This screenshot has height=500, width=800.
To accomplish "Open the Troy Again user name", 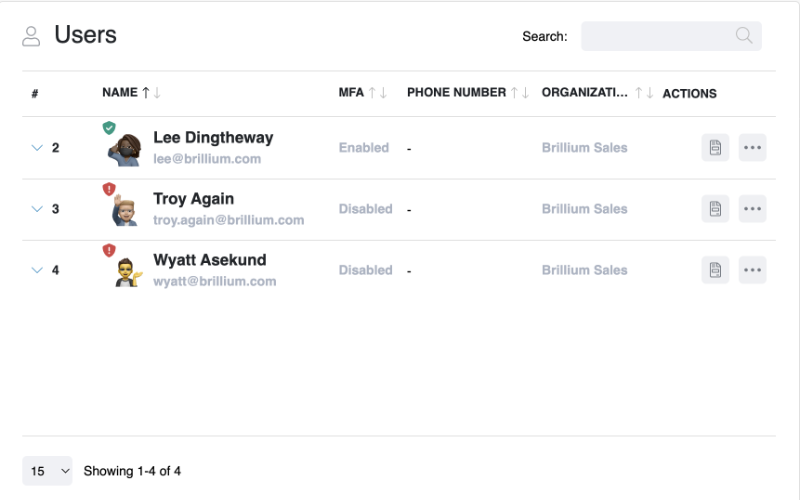I will (194, 198).
